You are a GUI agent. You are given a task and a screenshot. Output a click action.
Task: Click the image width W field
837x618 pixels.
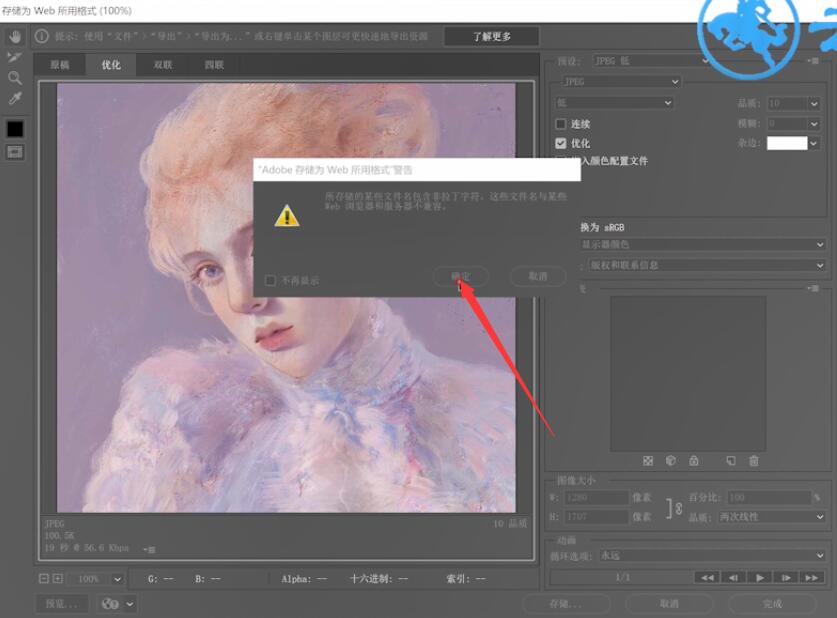[596, 497]
